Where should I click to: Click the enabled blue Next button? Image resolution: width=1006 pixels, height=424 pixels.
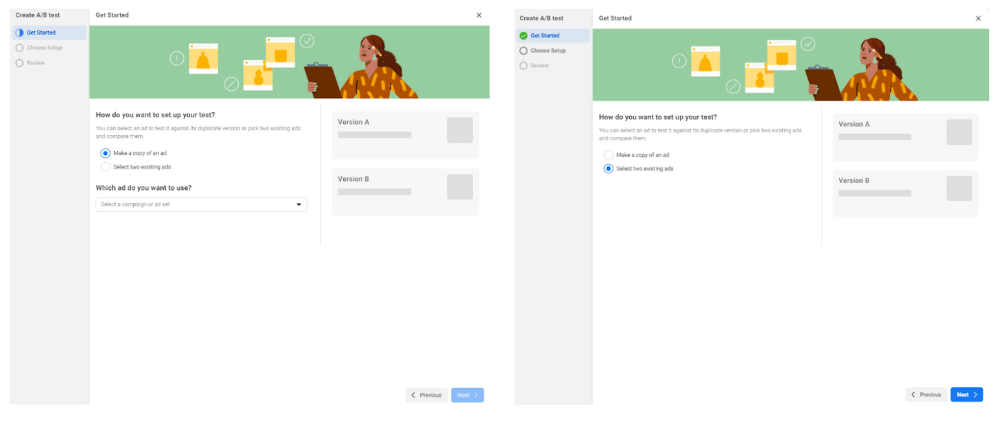966,395
